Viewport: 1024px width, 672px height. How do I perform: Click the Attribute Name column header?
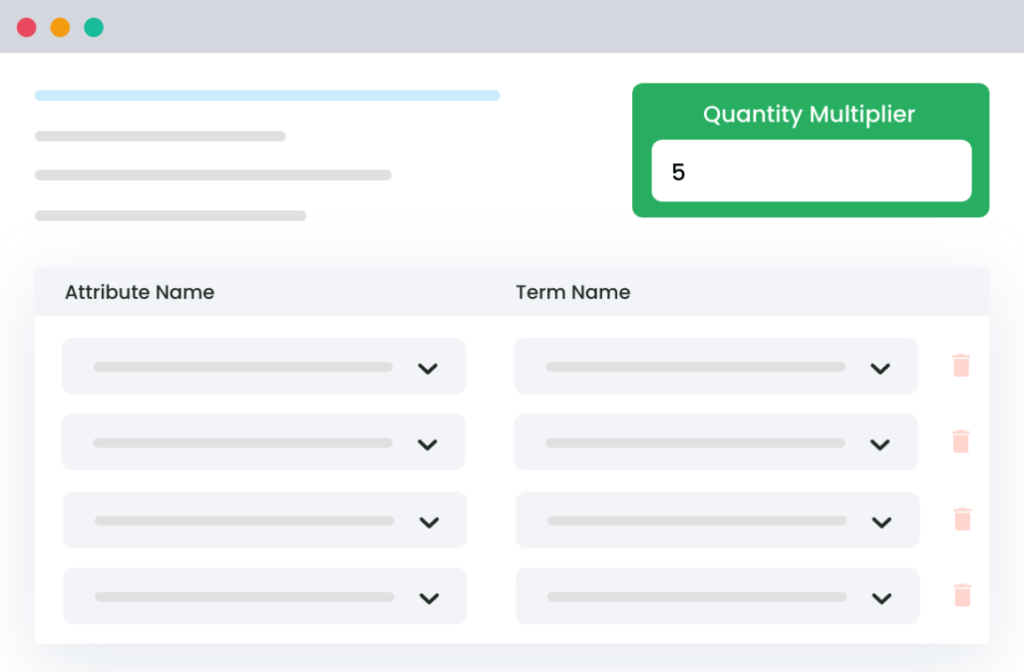pos(140,292)
